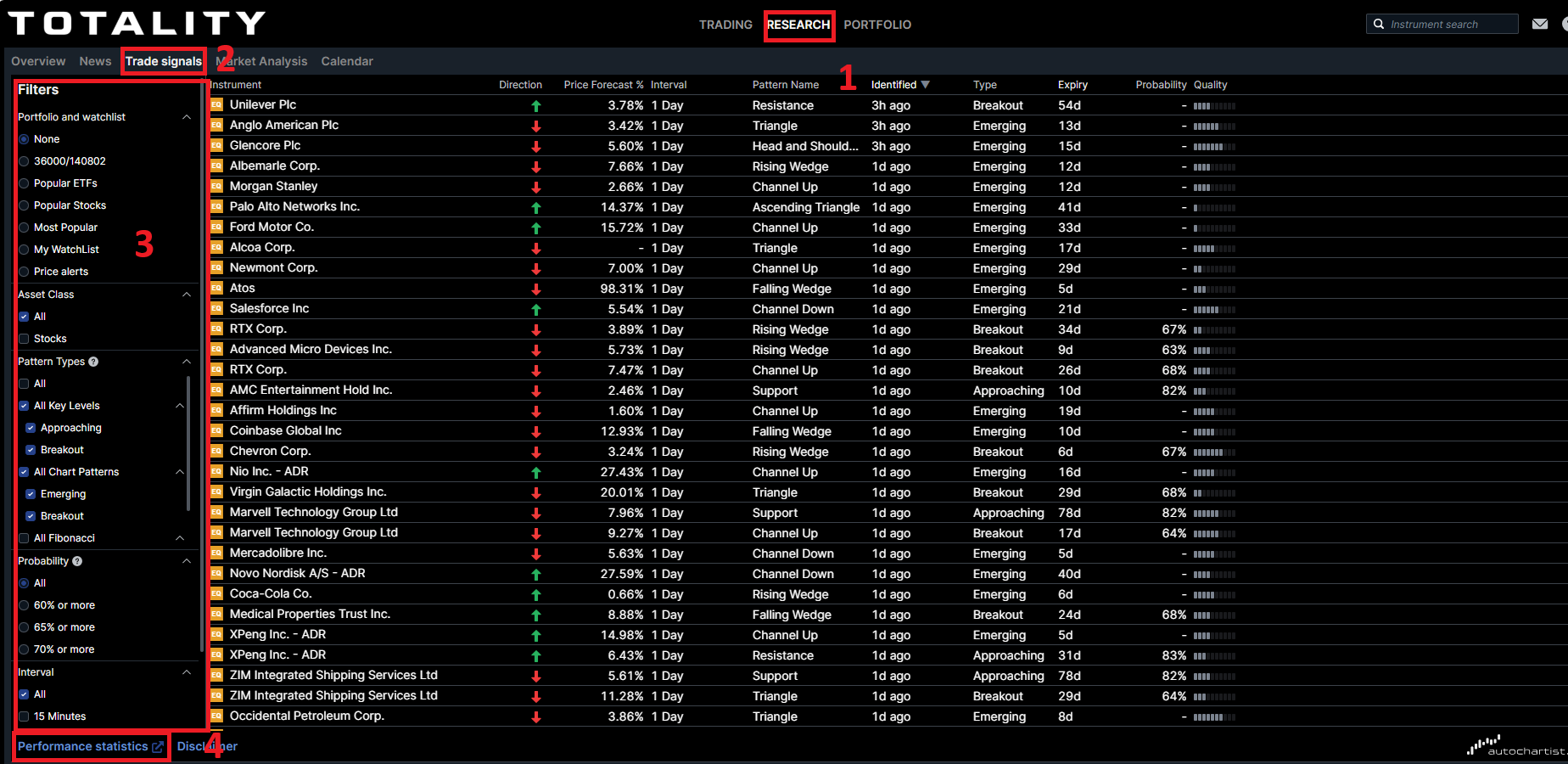Viewport: 1568px width, 764px height.
Task: Click the Pattern Types list scrollbar
Action: pos(188,443)
